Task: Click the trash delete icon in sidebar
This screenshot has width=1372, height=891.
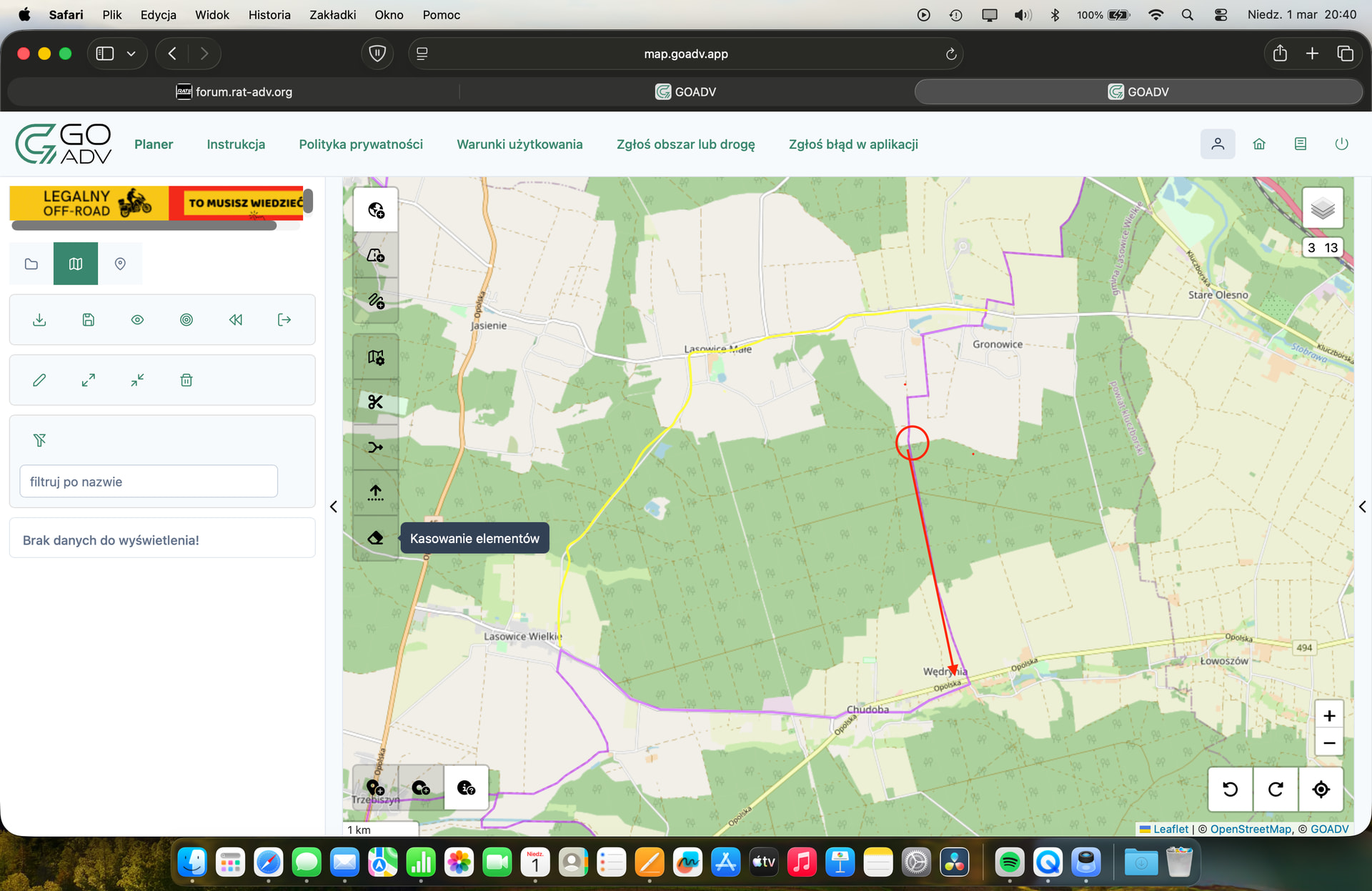Action: [187, 380]
